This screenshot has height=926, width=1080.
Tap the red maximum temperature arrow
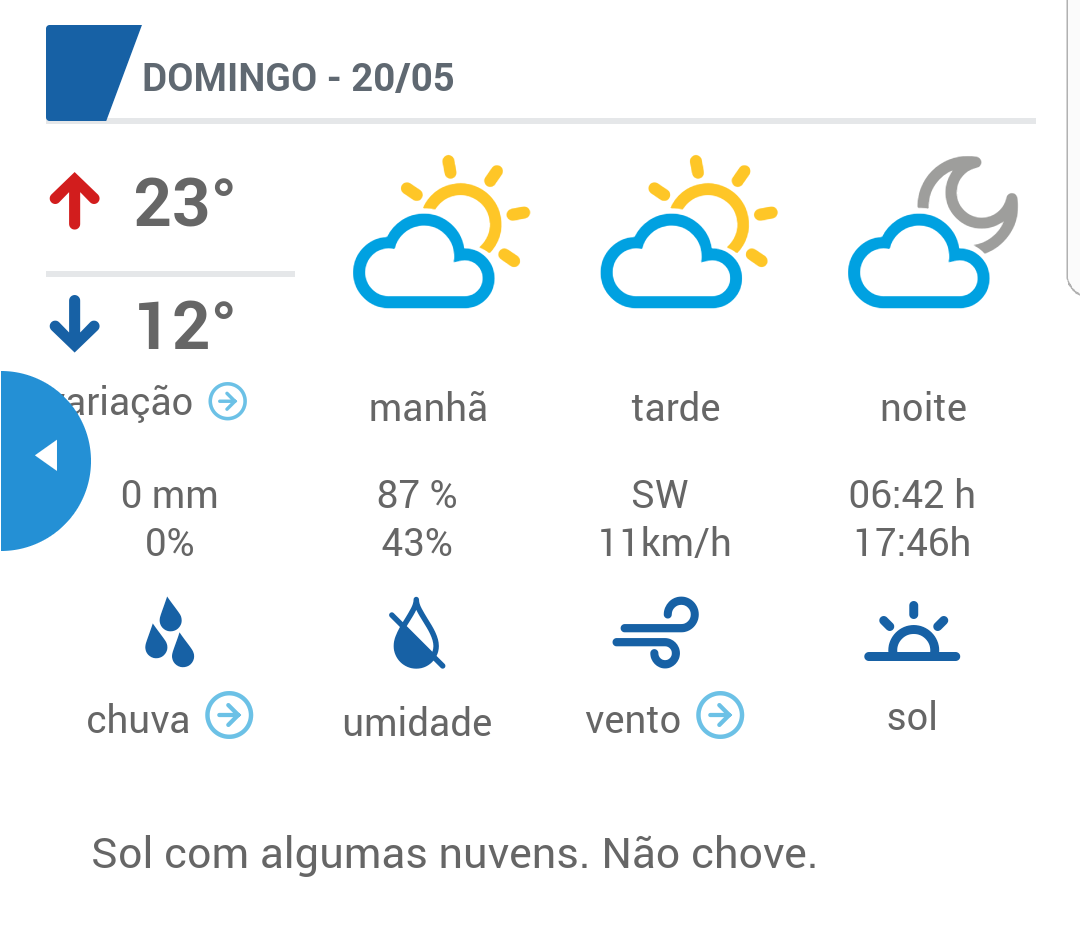(x=74, y=200)
